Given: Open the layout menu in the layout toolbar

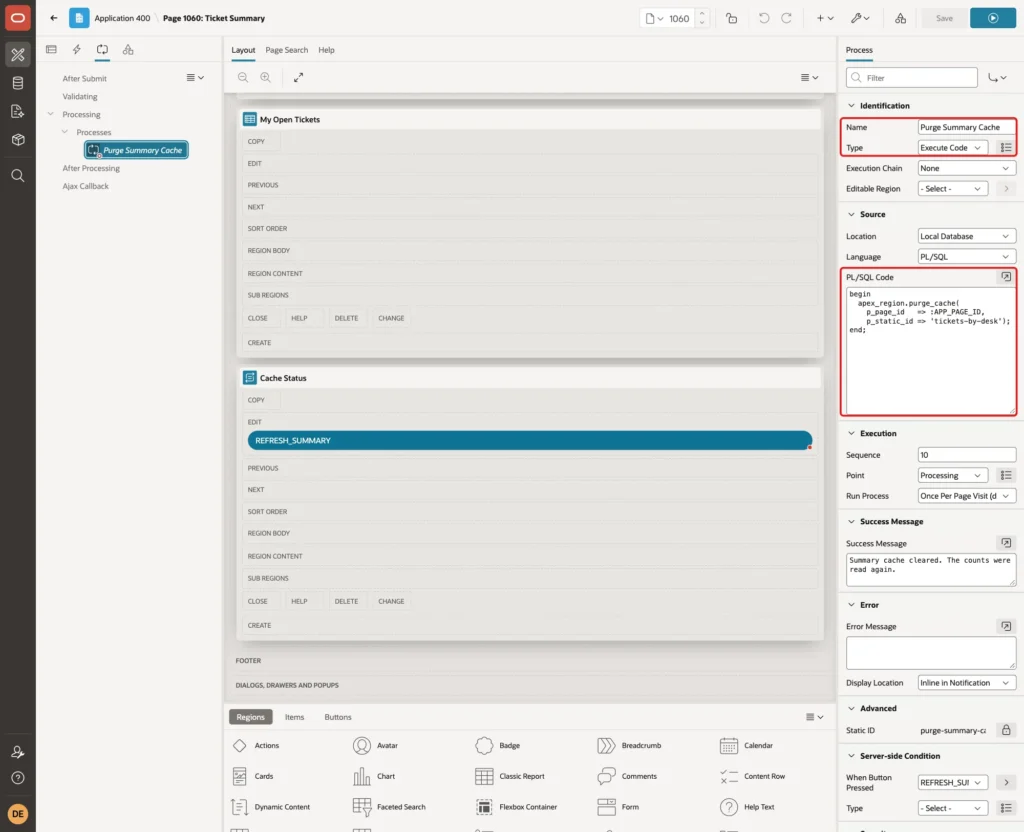Looking at the screenshot, I should (x=809, y=77).
